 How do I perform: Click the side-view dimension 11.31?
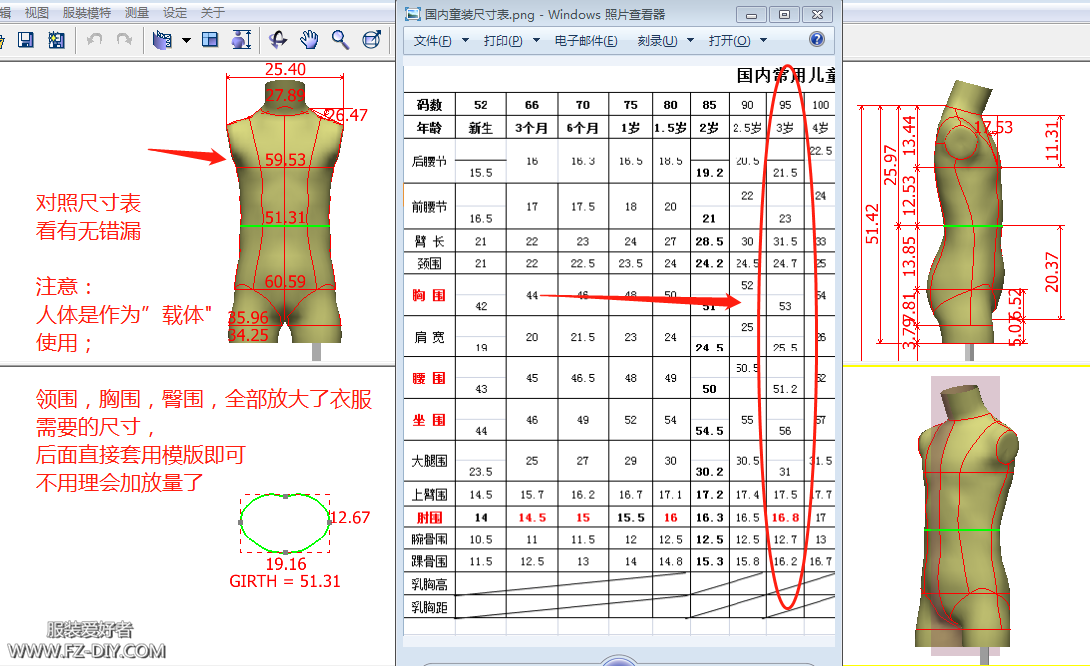[1052, 142]
